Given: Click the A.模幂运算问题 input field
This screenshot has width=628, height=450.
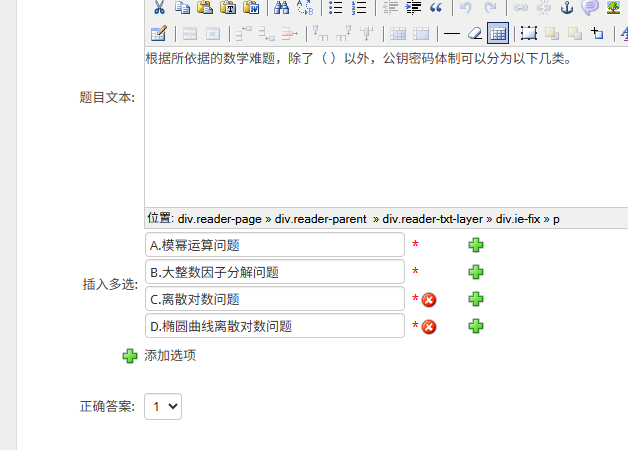Looking at the screenshot, I should pos(274,245).
